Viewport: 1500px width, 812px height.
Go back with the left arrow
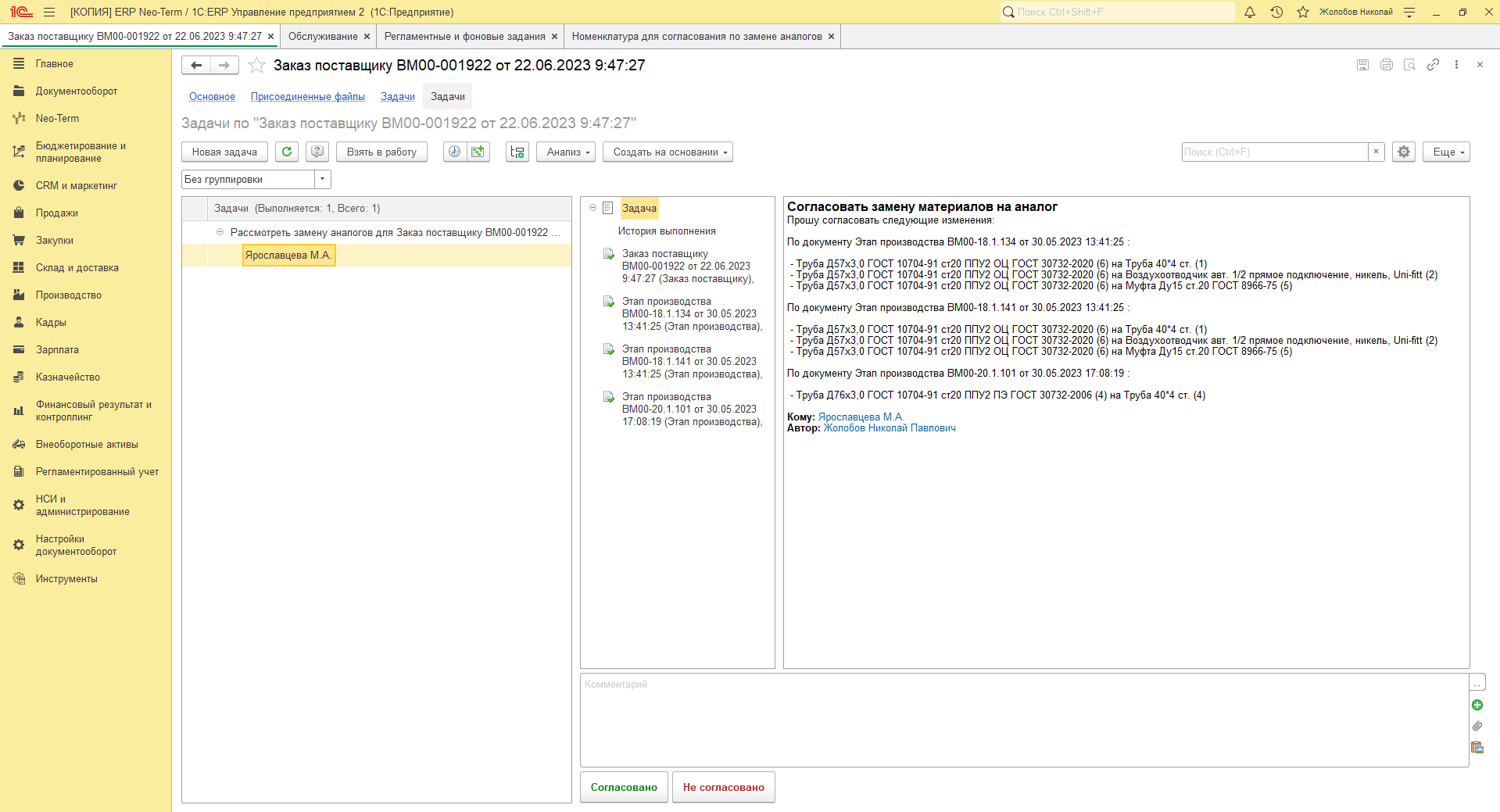(196, 66)
